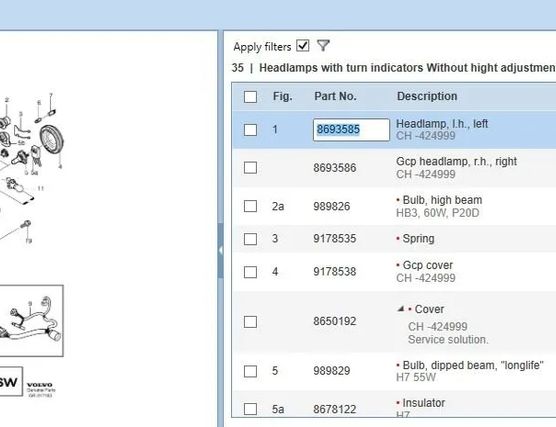Uncheck the Apply filters checkbox
The height and width of the screenshot is (427, 556).
click(303, 46)
